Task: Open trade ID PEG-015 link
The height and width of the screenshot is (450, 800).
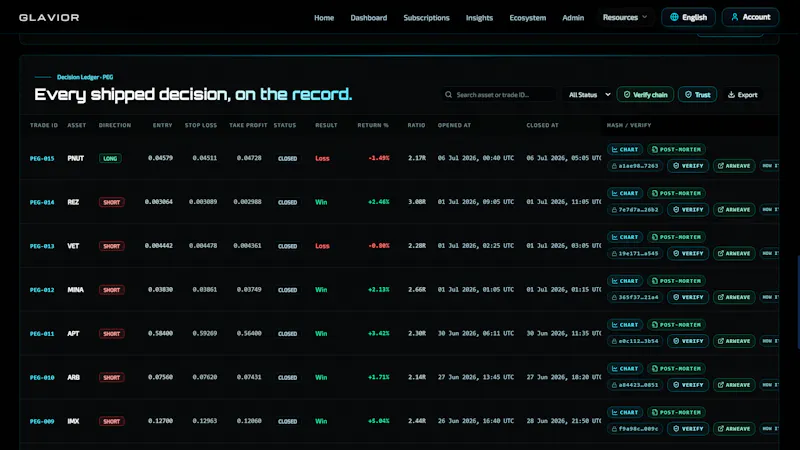Action: tap(42, 159)
